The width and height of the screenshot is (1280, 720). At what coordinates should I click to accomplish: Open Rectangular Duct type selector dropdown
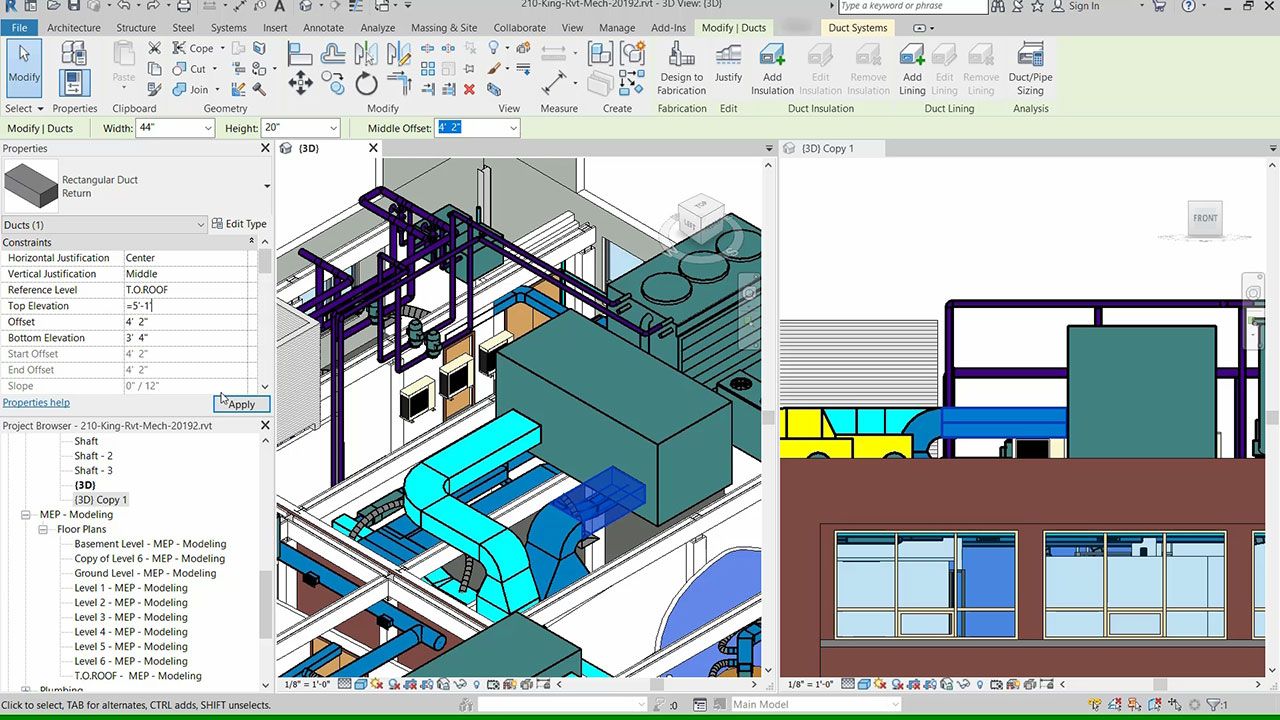[266, 186]
